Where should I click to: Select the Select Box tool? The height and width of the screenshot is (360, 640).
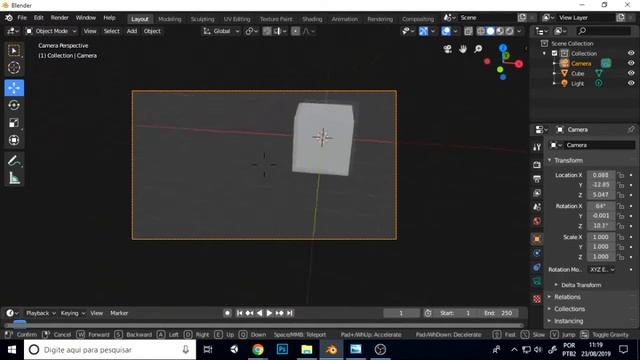14,50
